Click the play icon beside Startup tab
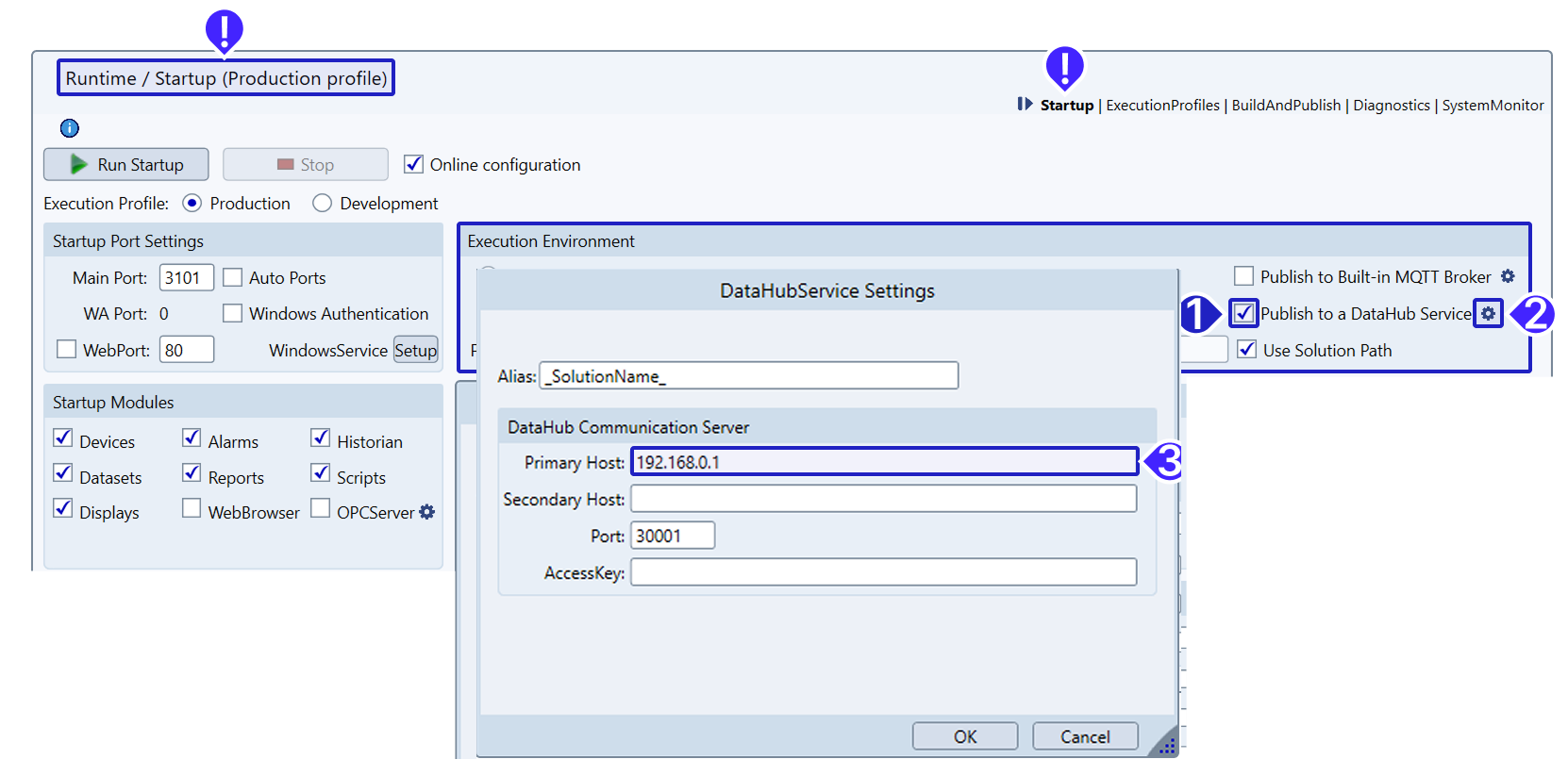Screen dimensions: 1568x776 (x=1025, y=105)
